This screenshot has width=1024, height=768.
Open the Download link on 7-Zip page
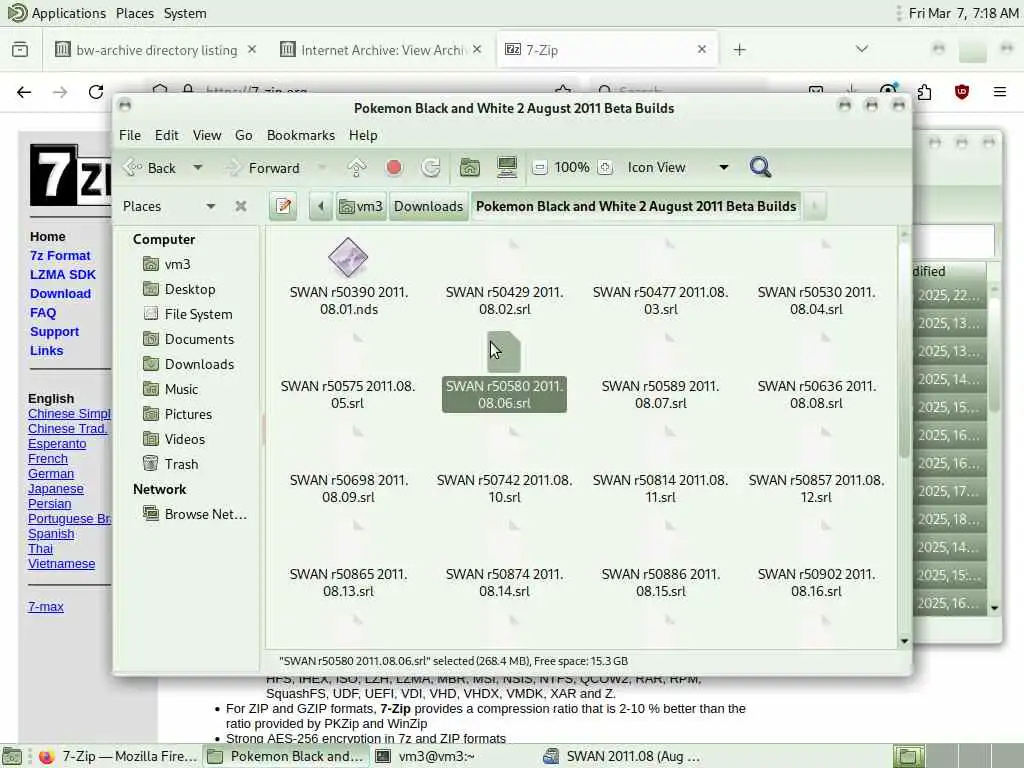tap(60, 294)
